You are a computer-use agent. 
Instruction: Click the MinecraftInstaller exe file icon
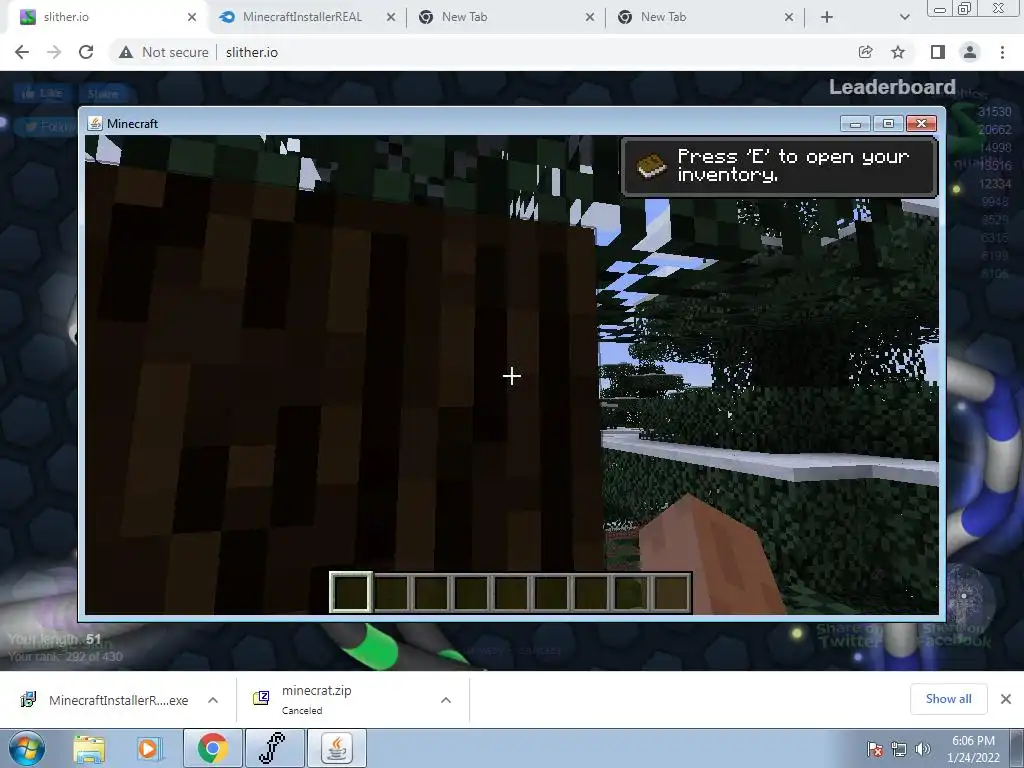click(28, 700)
